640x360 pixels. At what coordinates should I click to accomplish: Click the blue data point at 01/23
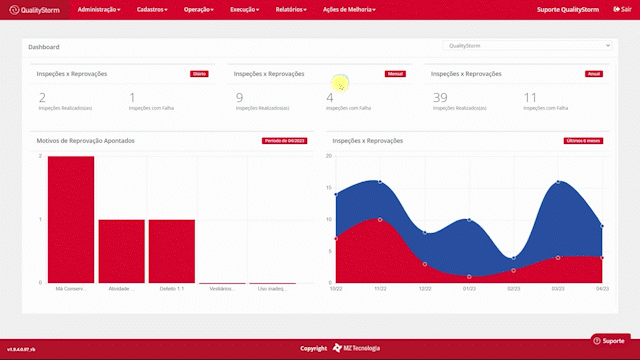pos(469,220)
